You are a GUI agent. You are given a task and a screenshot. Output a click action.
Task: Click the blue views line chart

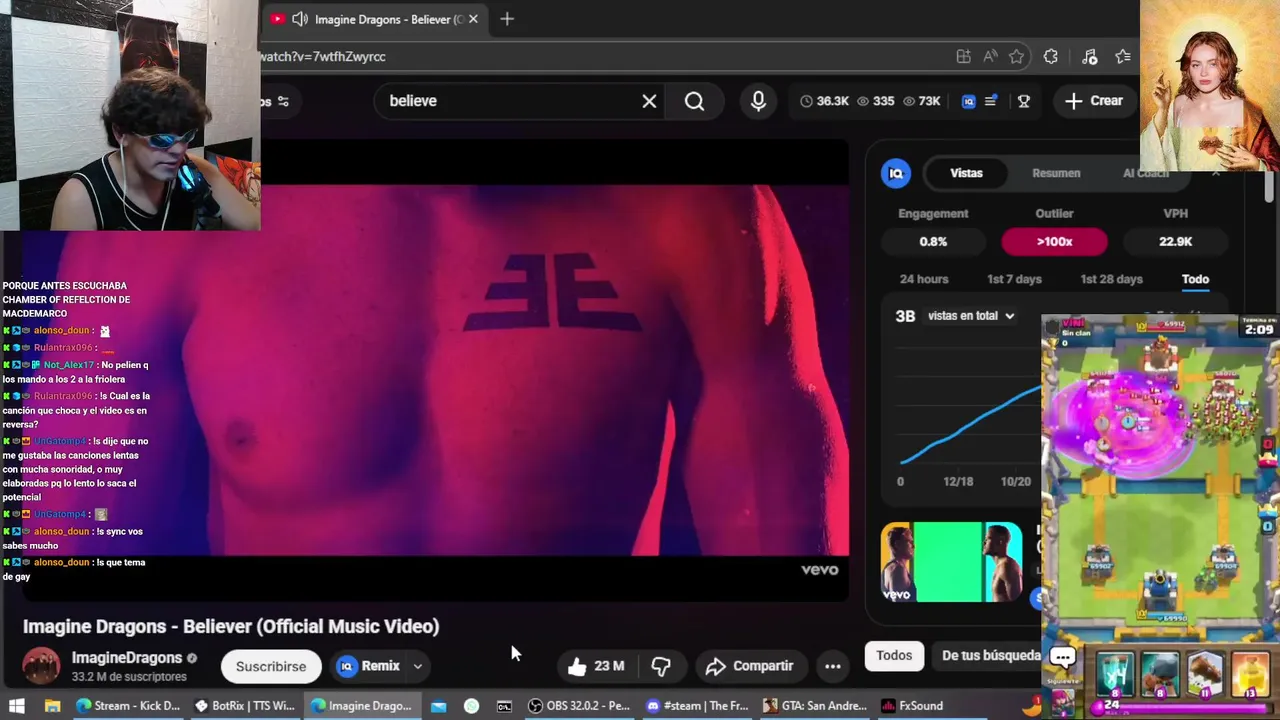pyautogui.click(x=970, y=425)
